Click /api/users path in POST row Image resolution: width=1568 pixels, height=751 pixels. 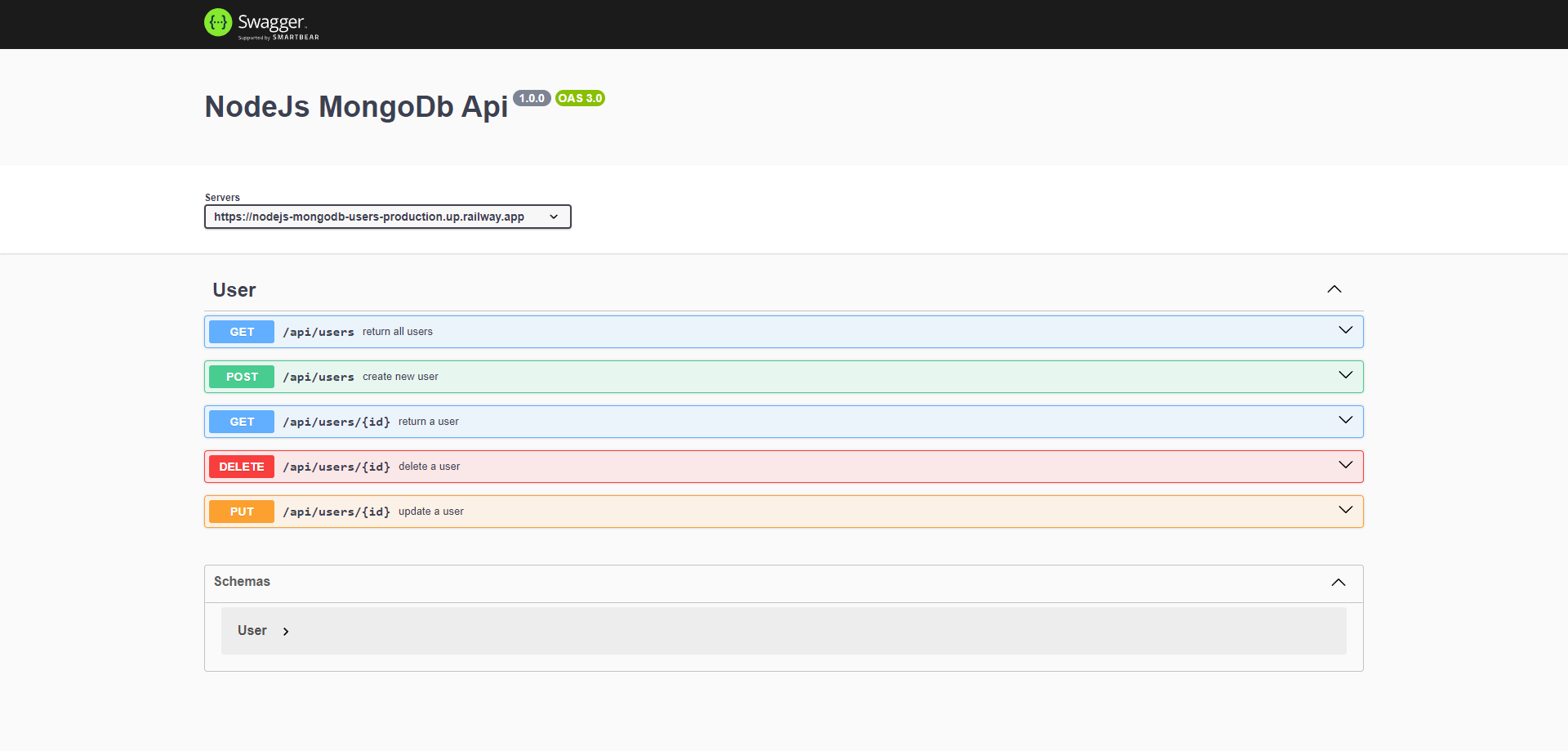(x=318, y=377)
